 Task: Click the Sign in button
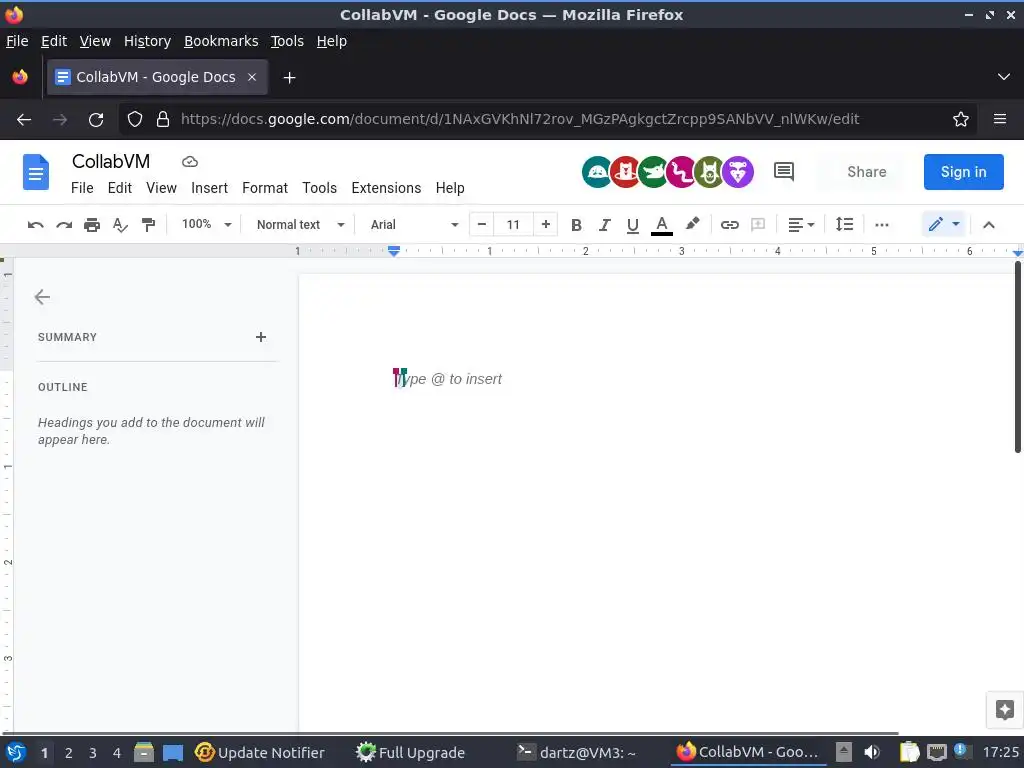(x=963, y=172)
